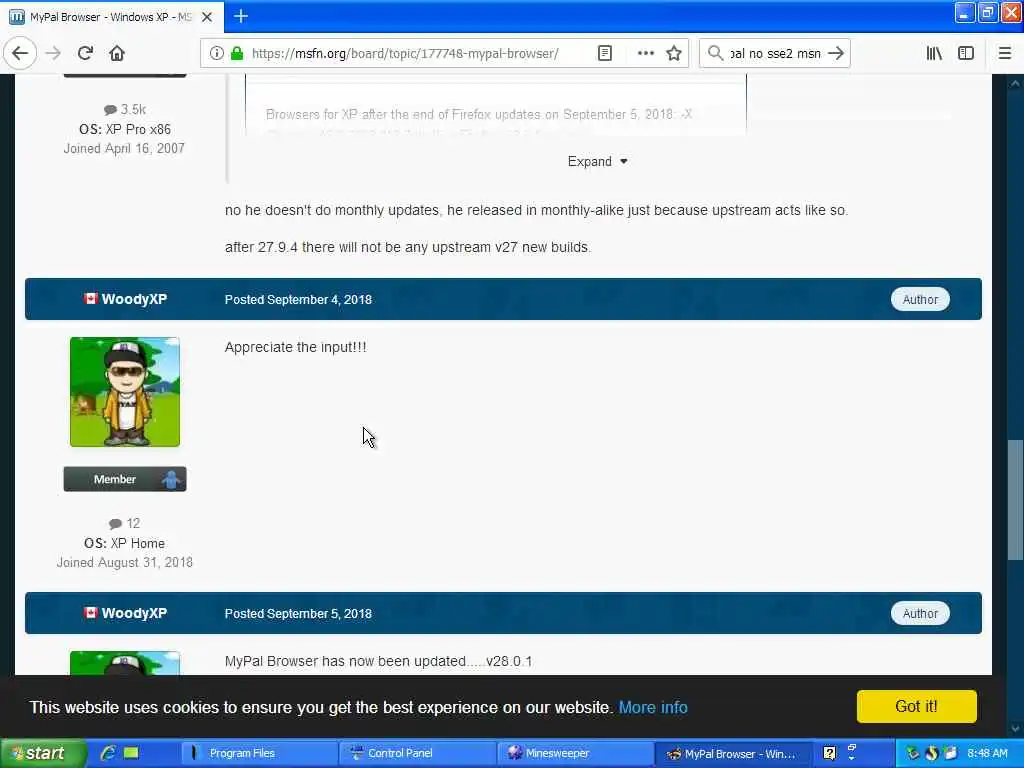
Task: Click the scrollbar up arrow
Action: tap(1015, 83)
